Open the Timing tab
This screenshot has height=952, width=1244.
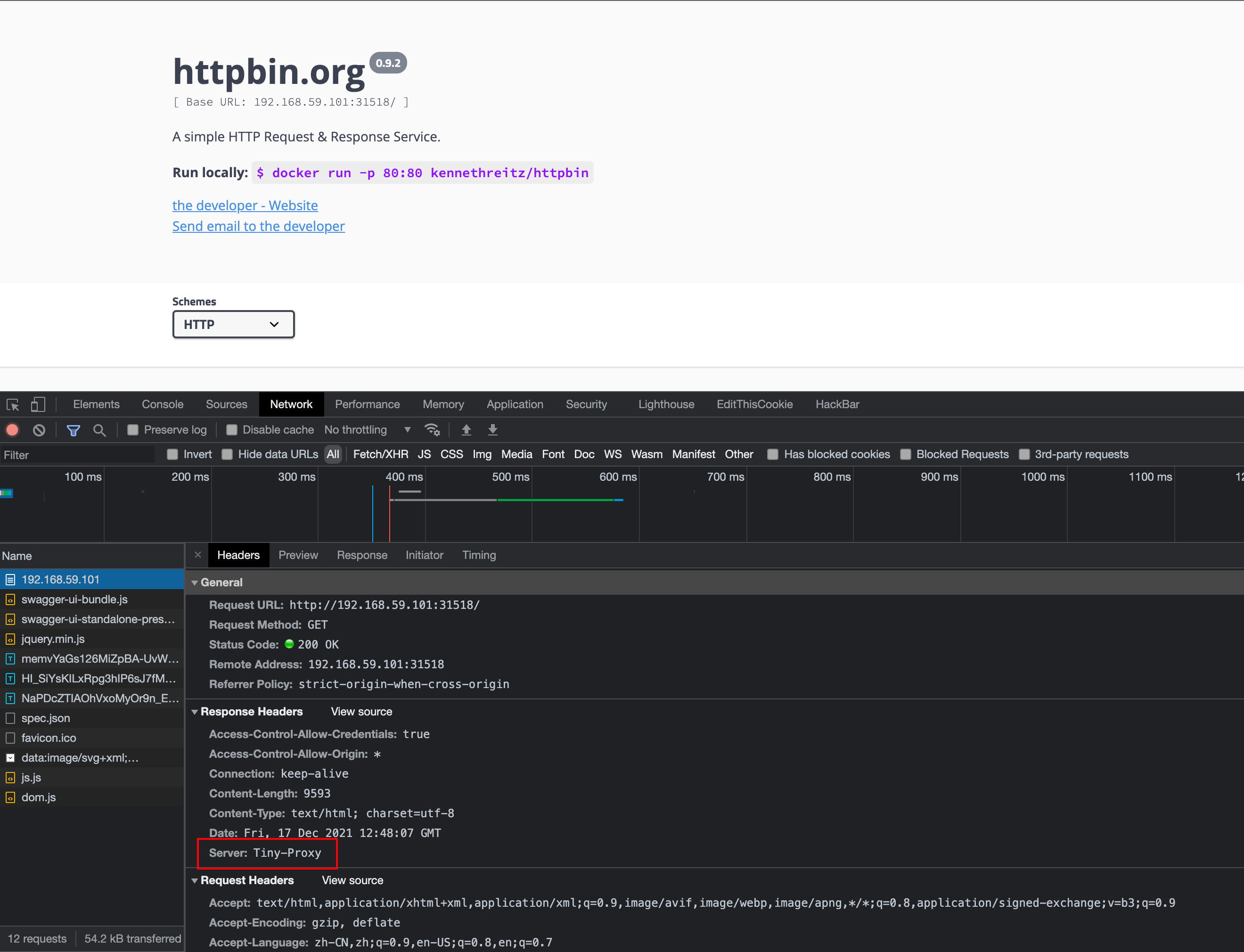(x=479, y=555)
